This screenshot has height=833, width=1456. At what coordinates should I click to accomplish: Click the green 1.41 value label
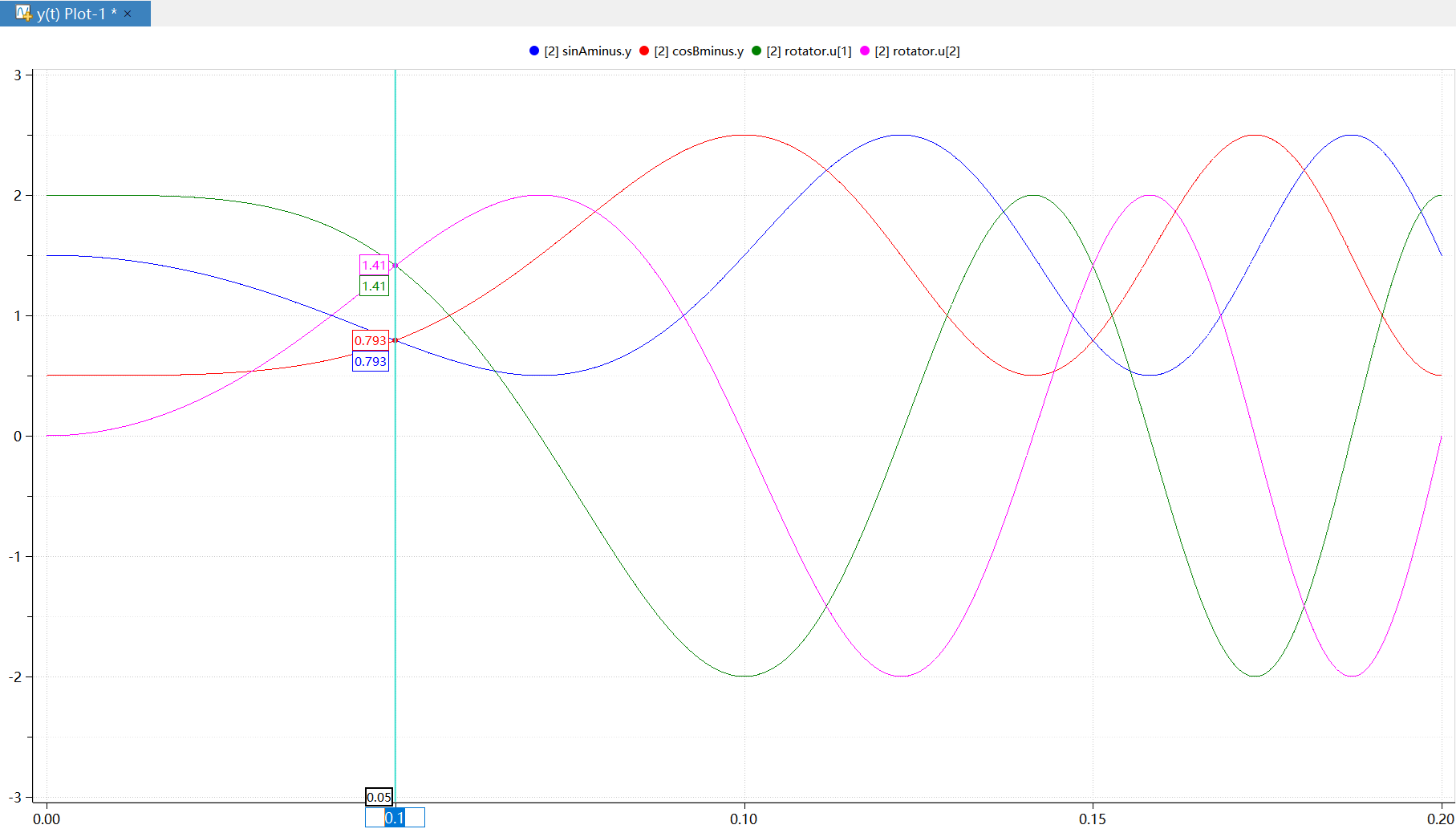tap(374, 286)
